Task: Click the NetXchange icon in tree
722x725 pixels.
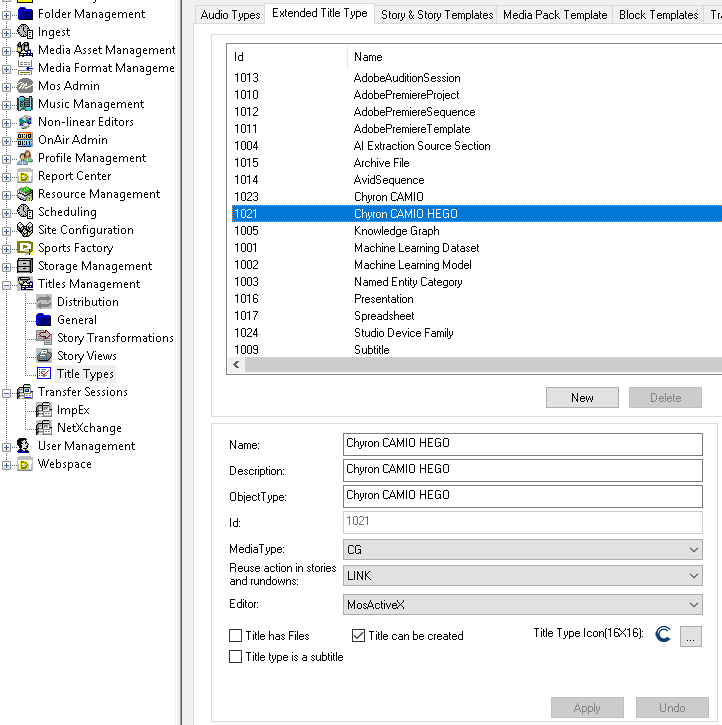Action: pos(44,428)
